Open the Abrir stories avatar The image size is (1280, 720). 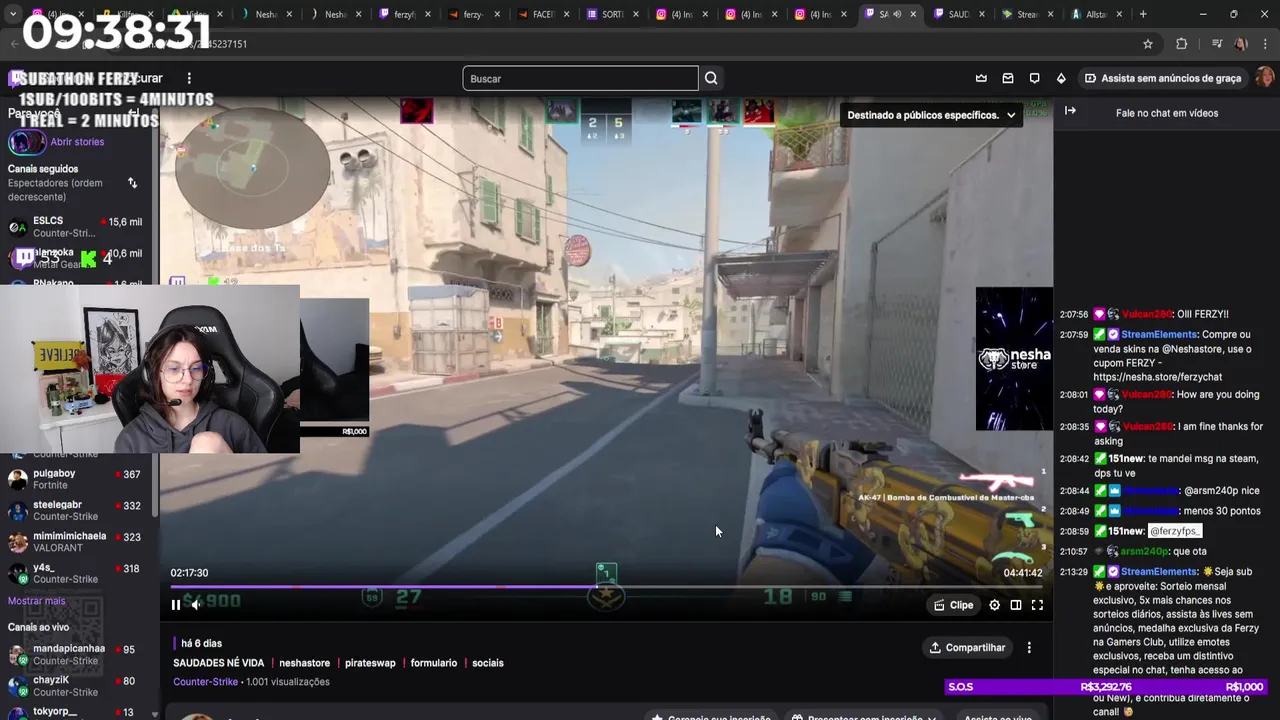click(27, 142)
